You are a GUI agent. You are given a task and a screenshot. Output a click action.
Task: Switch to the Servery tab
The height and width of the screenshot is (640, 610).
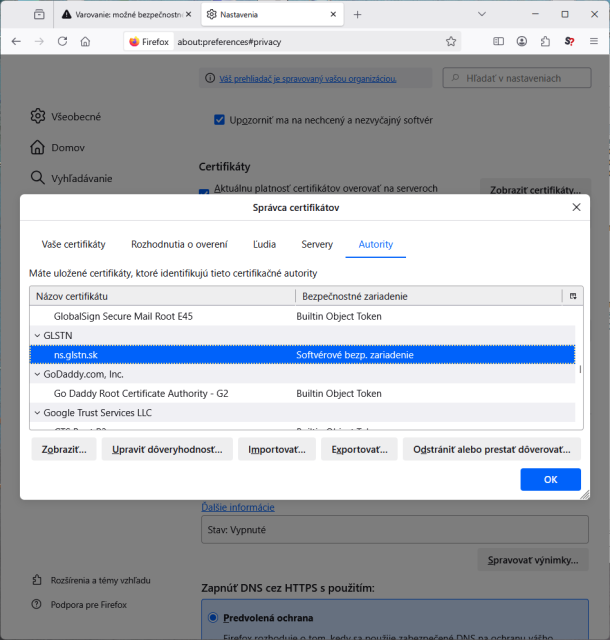tap(317, 244)
